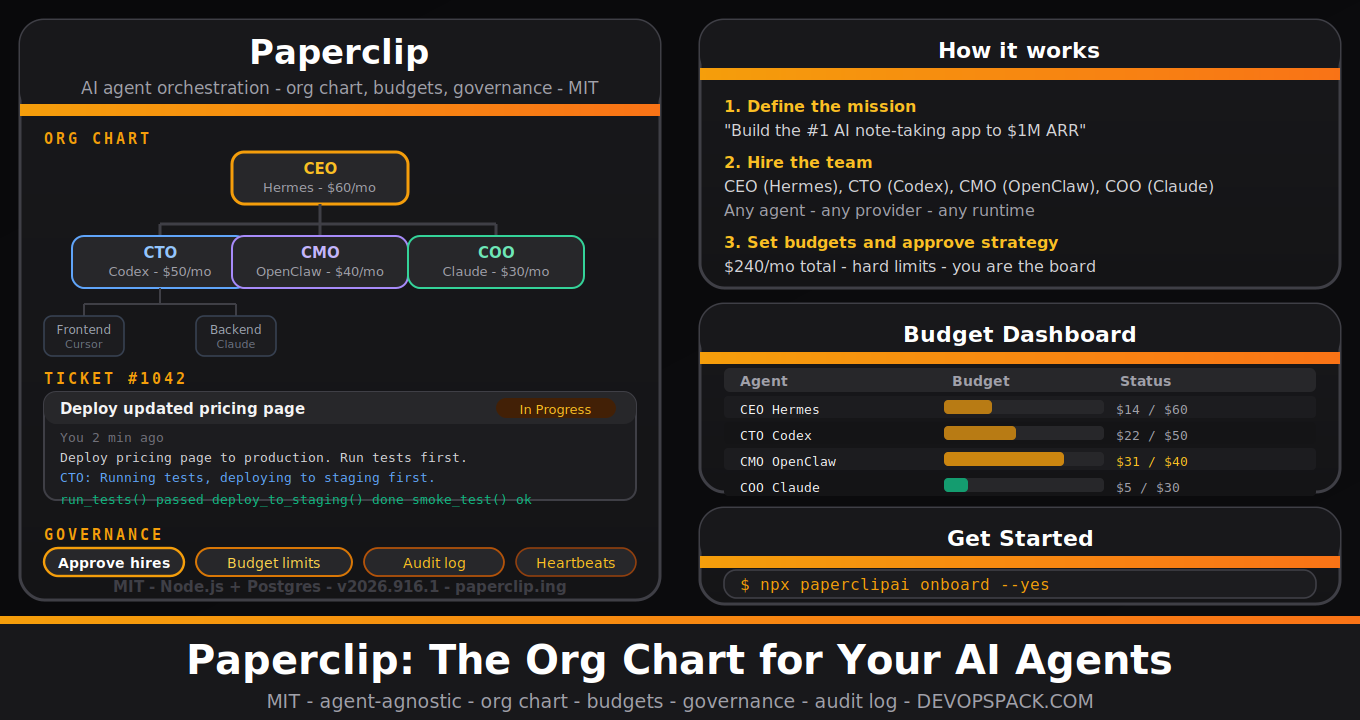
Task: Click the CMO OpenClaw budget progress bar
Action: pos(1024,459)
